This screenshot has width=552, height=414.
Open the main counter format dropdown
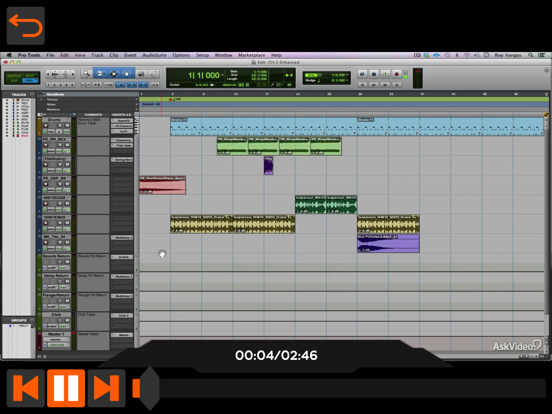pos(222,75)
